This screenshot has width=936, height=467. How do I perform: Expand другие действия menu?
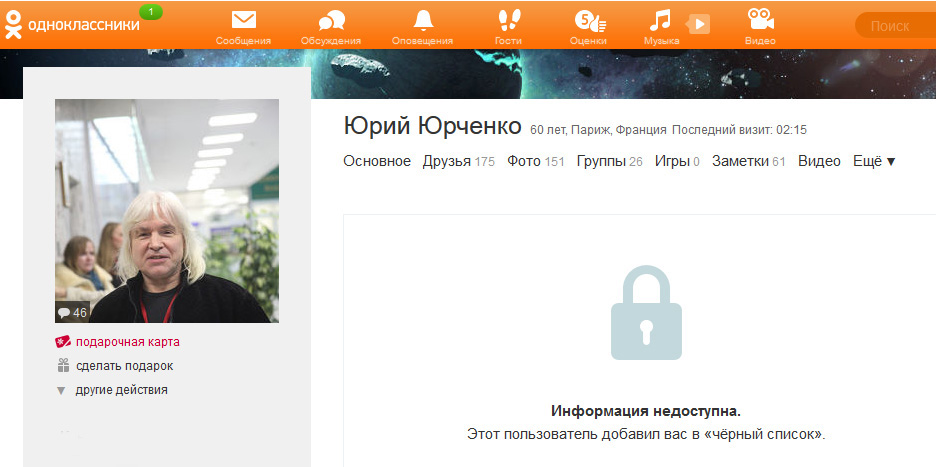click(122, 390)
